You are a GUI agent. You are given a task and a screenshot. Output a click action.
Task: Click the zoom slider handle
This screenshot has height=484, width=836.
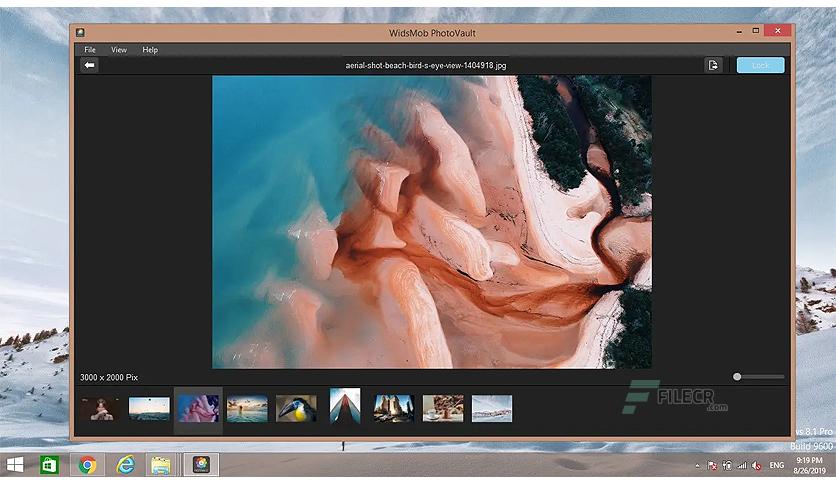(737, 376)
